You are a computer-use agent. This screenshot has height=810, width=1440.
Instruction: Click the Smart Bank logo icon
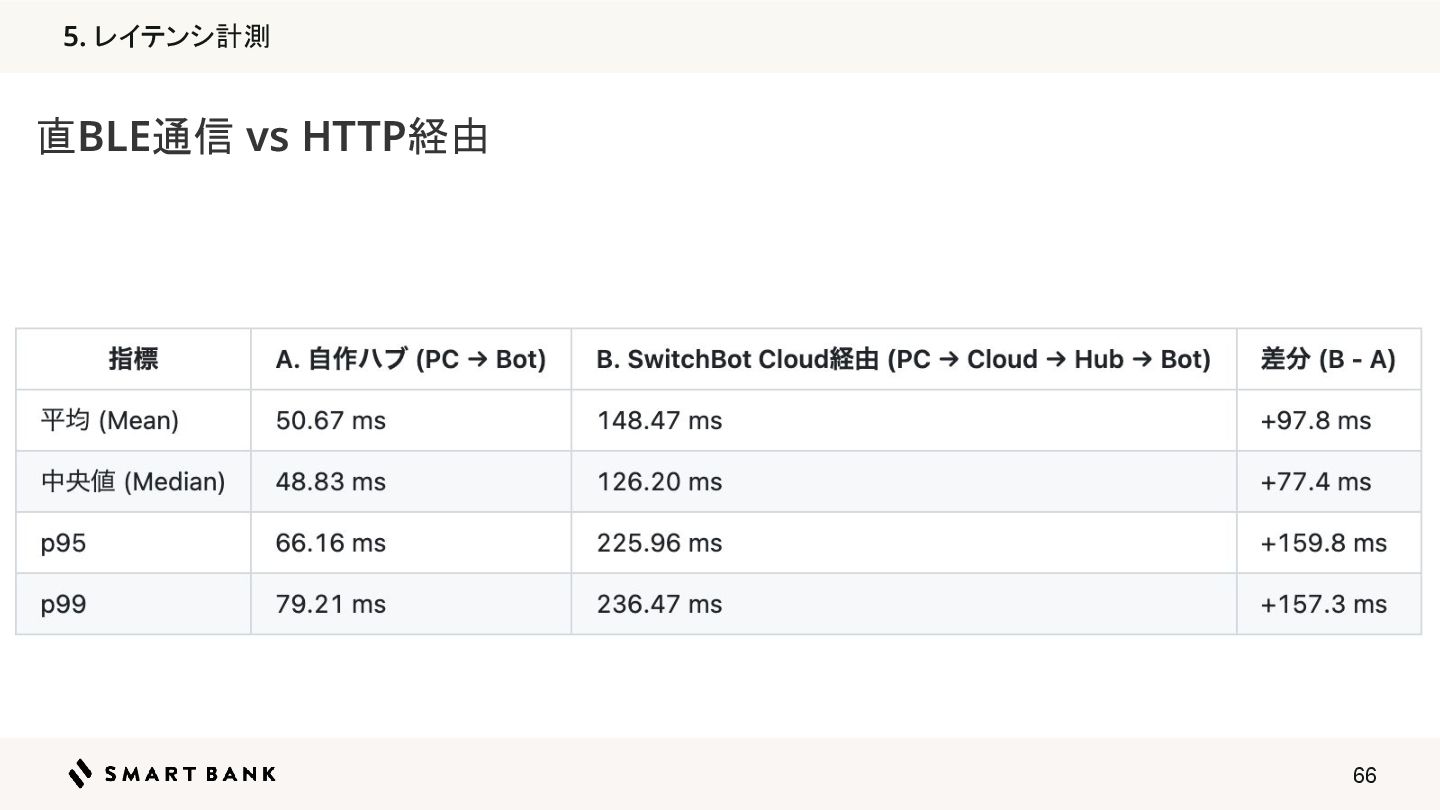tap(81, 773)
